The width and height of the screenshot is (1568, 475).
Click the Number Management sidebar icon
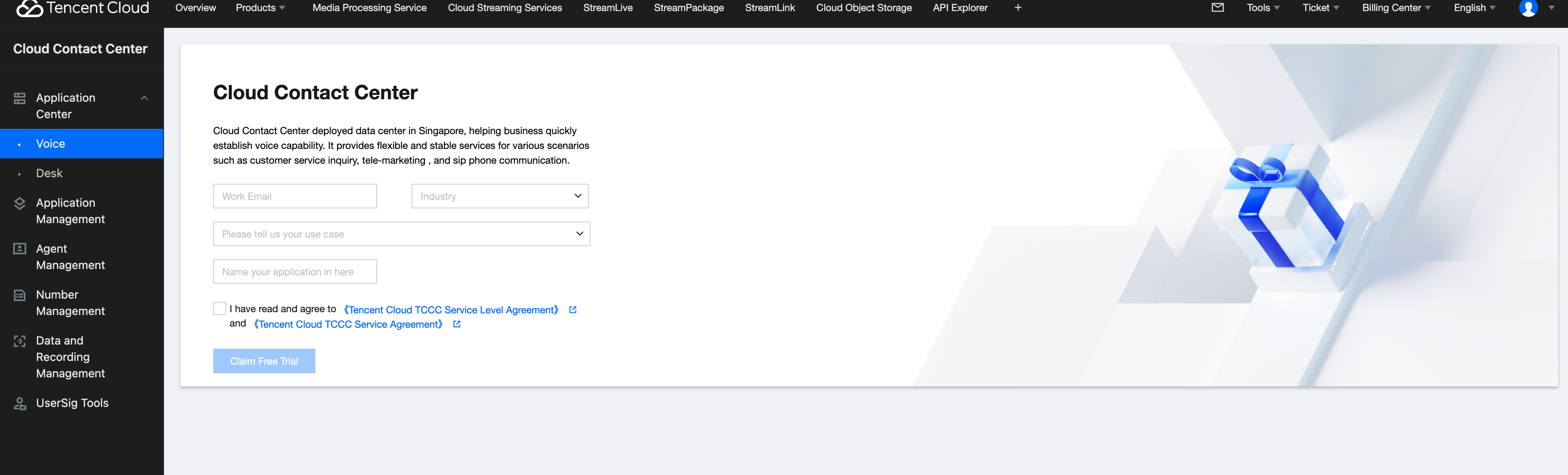pyautogui.click(x=20, y=295)
